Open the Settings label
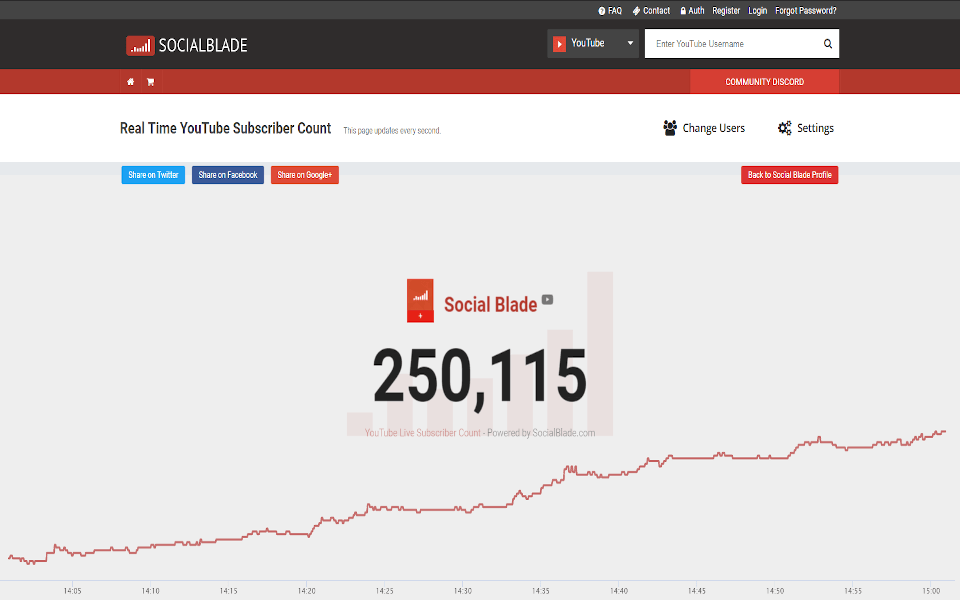 (815, 128)
